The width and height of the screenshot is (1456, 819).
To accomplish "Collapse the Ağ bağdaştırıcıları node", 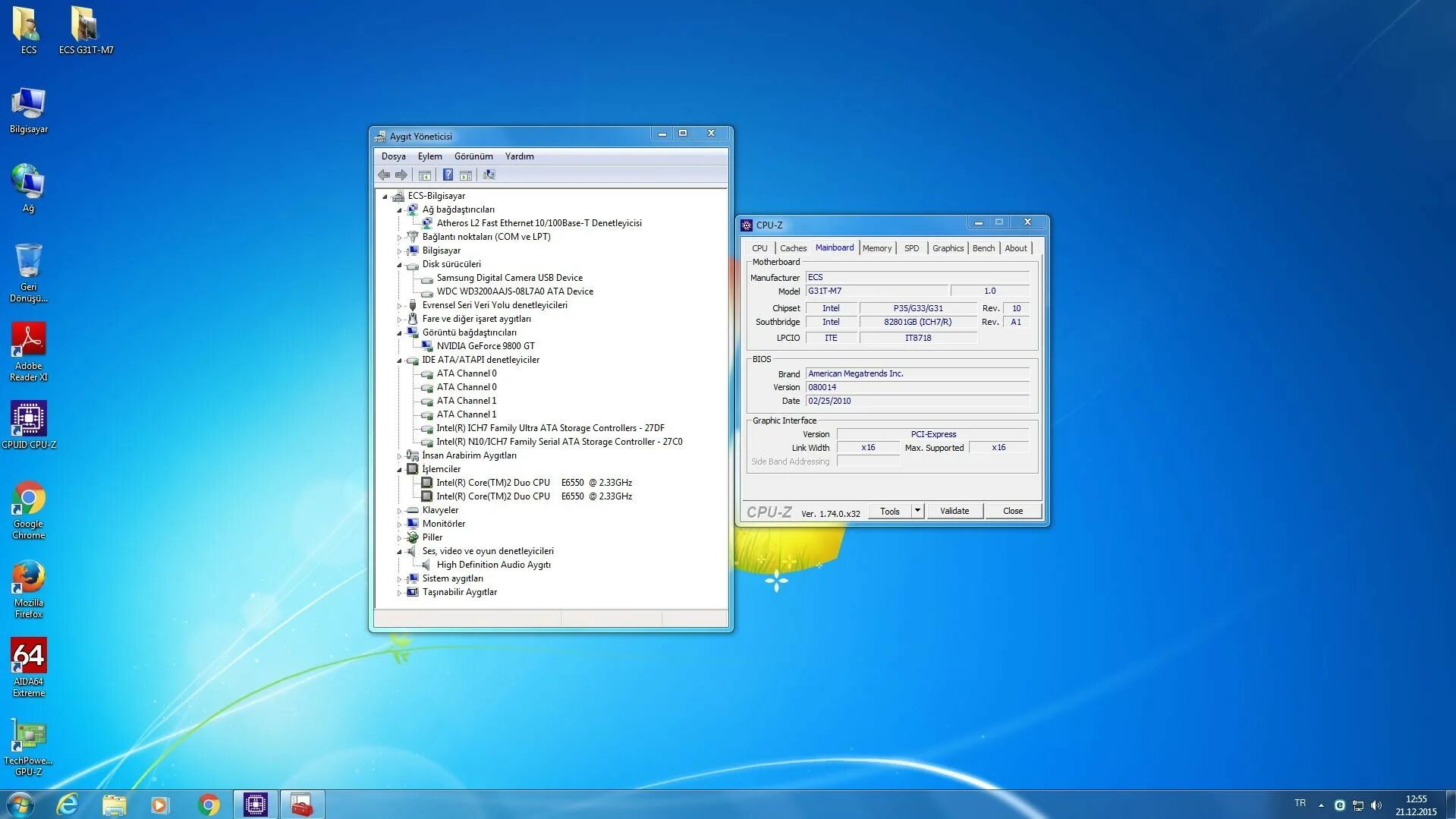I will 399,210.
